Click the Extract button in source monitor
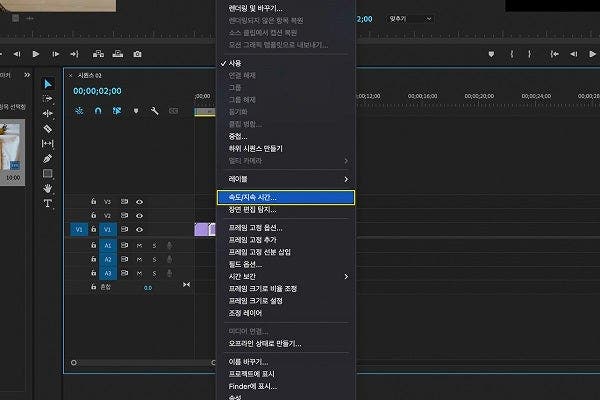 [x=118, y=54]
